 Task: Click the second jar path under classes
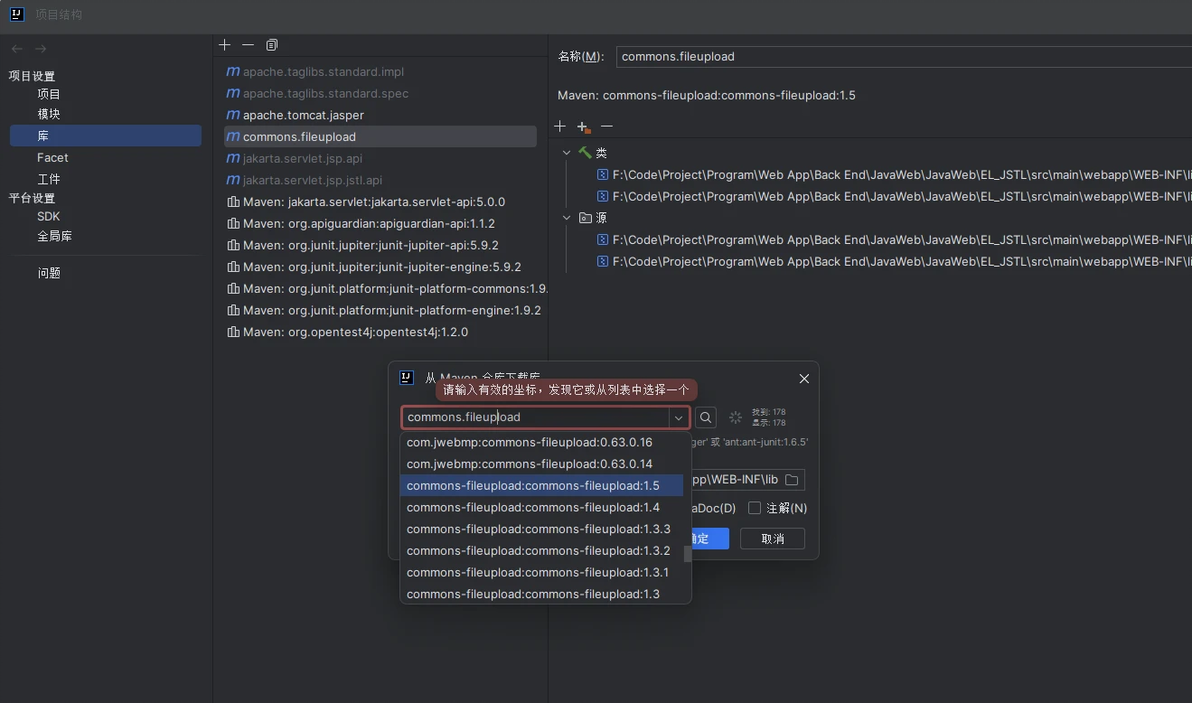click(902, 196)
